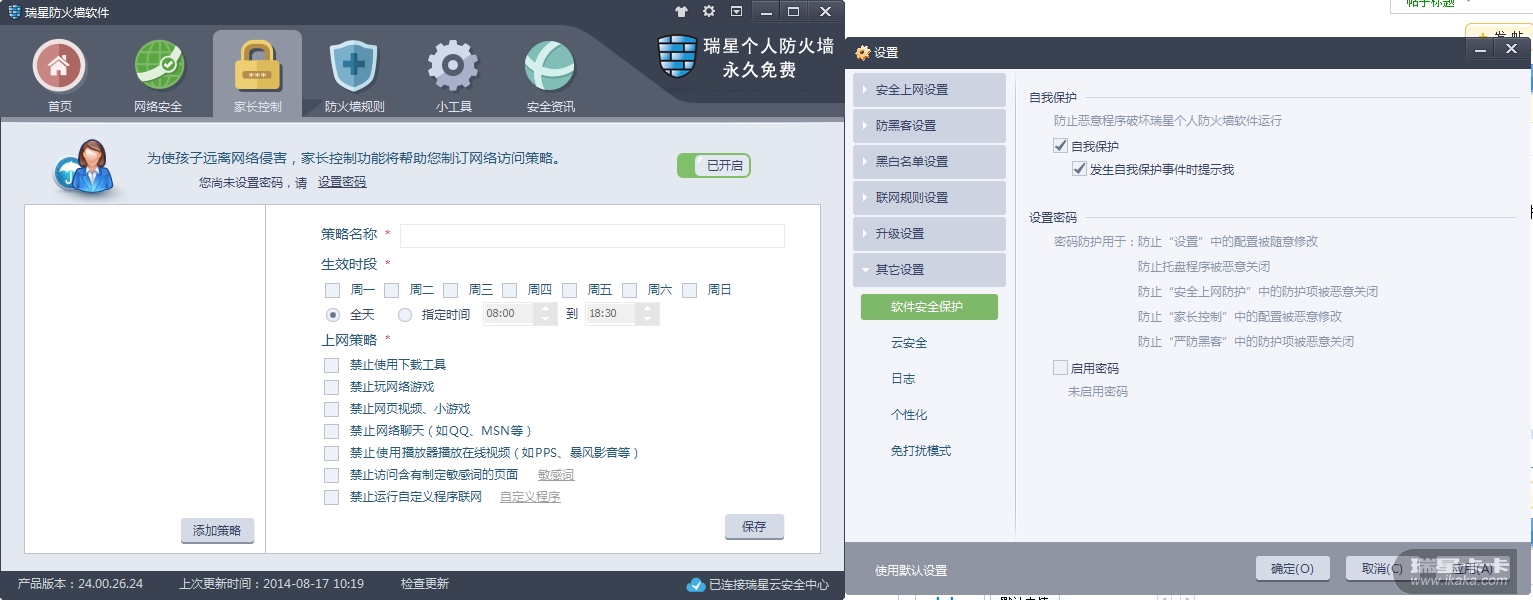Screen dimensions: 1533x600
Task: Select 日志 settings item
Action: (903, 379)
